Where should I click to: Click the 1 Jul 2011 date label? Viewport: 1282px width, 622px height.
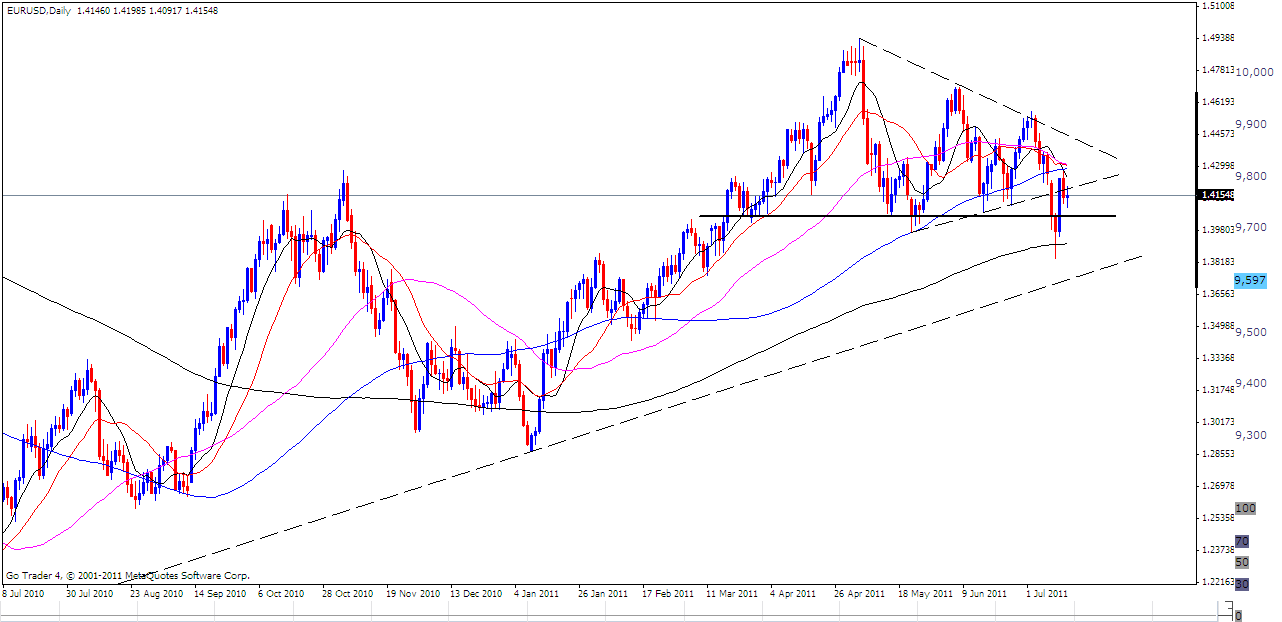pos(1047,593)
